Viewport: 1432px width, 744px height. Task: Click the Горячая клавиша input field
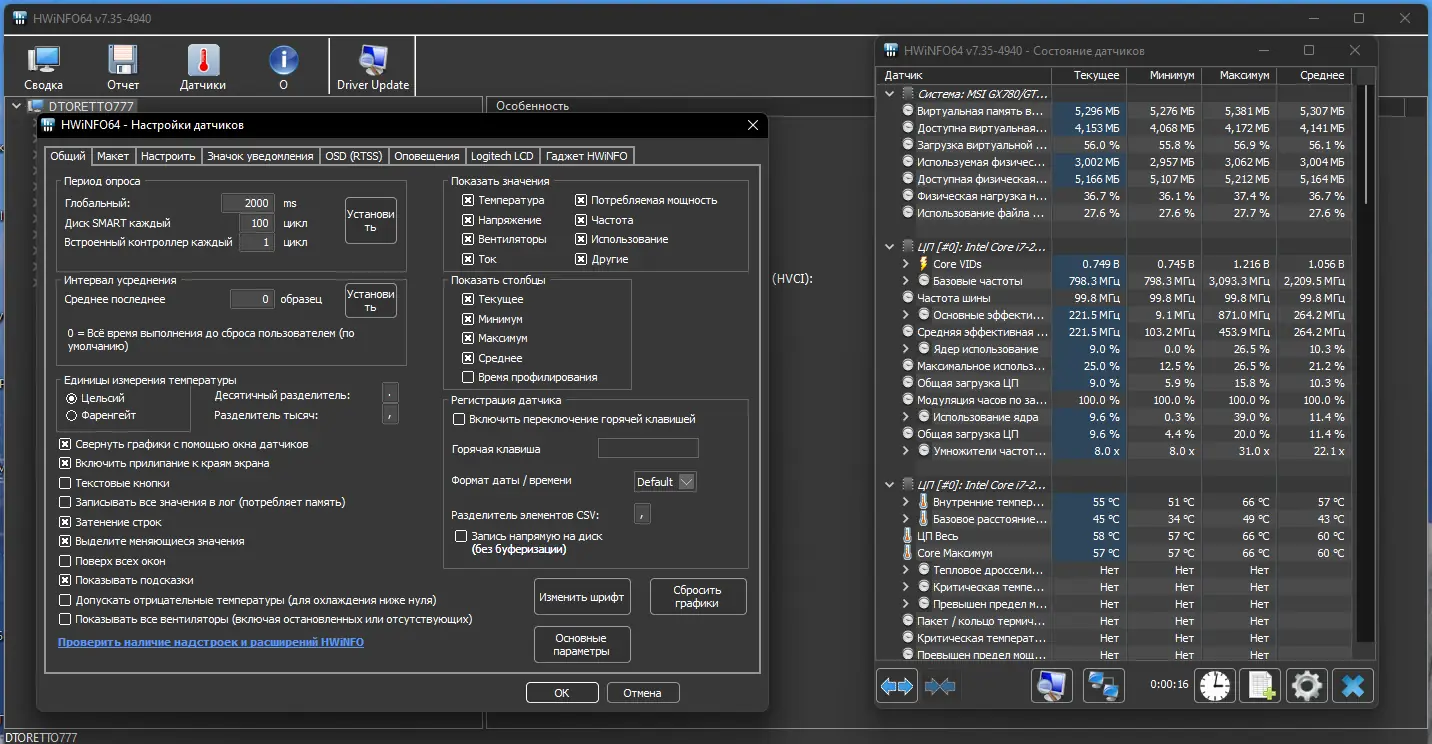(648, 449)
